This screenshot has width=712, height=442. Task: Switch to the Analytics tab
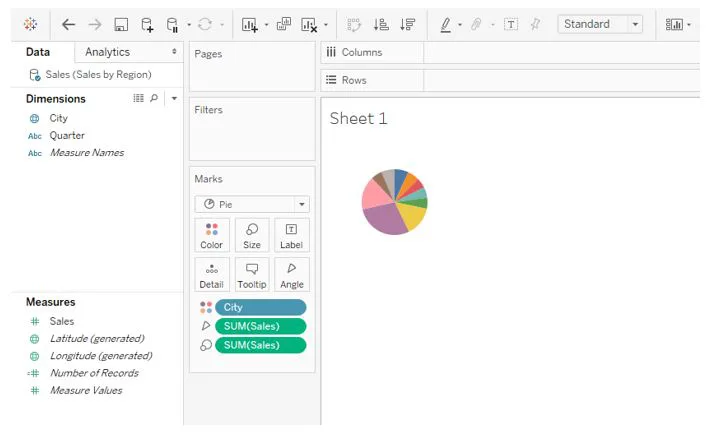coord(108,52)
